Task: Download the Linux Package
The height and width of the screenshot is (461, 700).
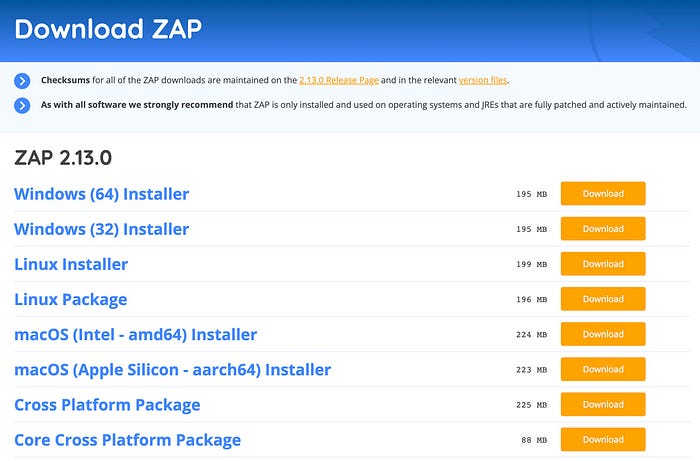Action: tap(603, 299)
